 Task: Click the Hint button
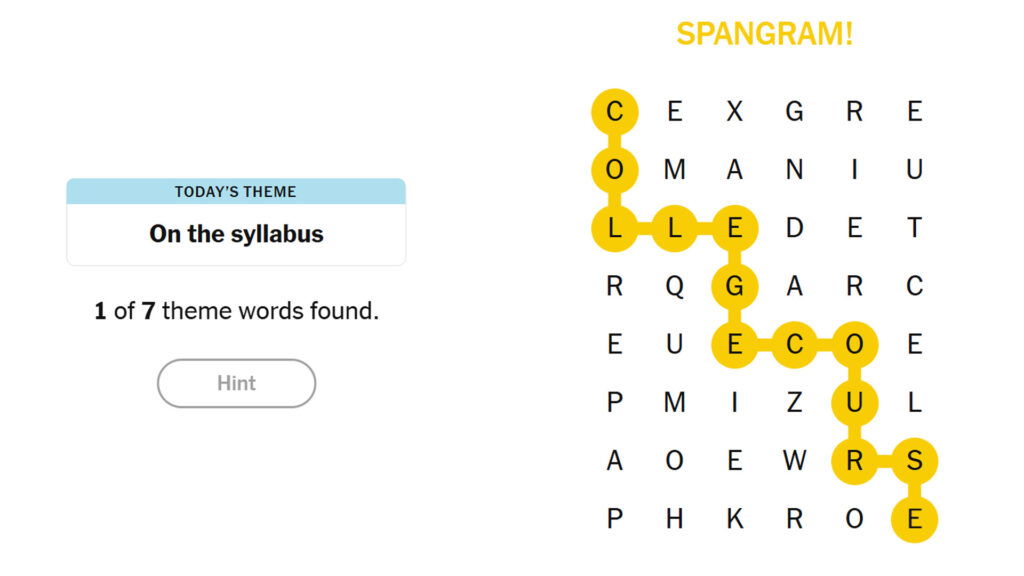tap(236, 383)
